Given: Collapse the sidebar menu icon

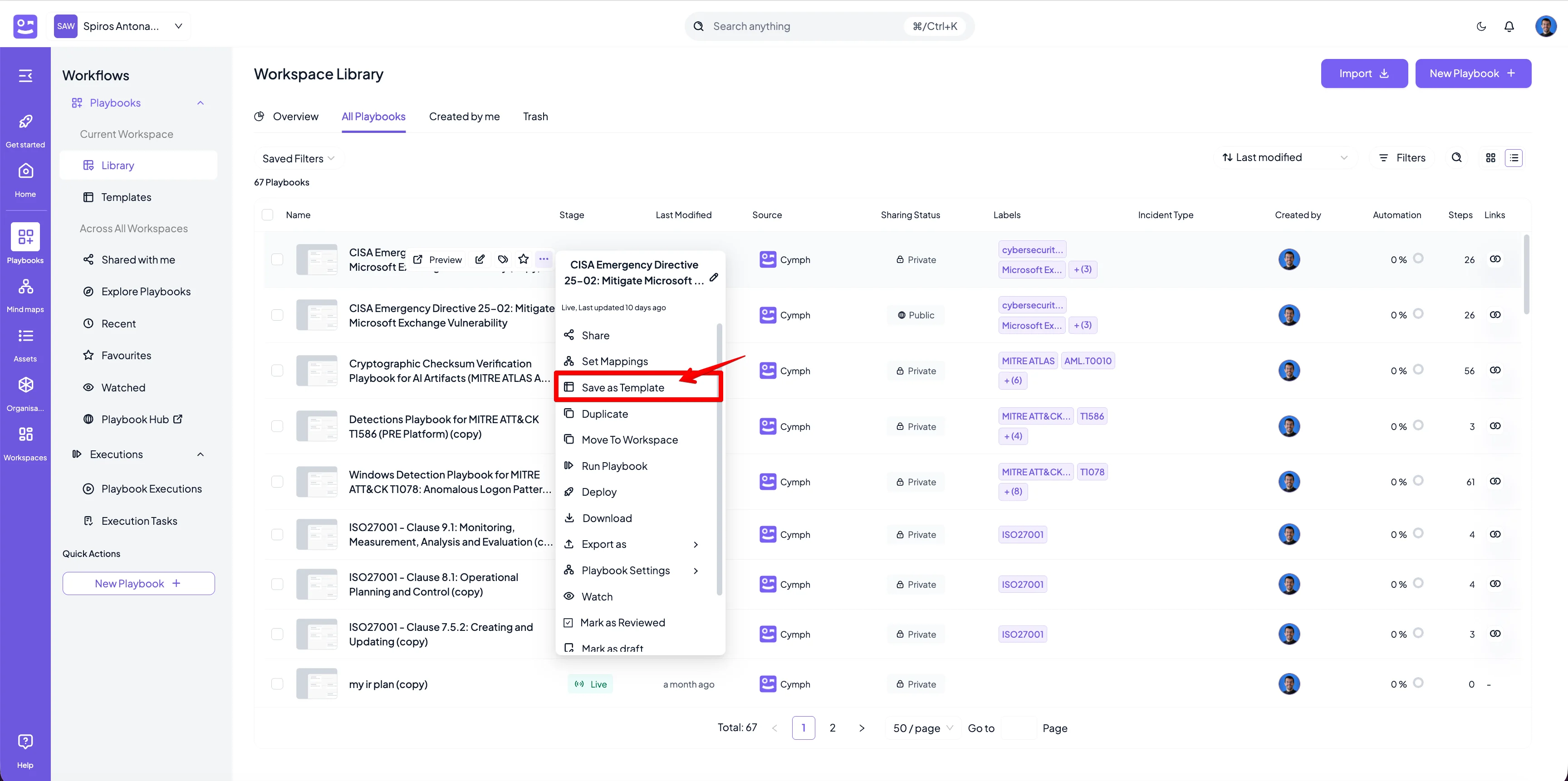Looking at the screenshot, I should (x=25, y=75).
